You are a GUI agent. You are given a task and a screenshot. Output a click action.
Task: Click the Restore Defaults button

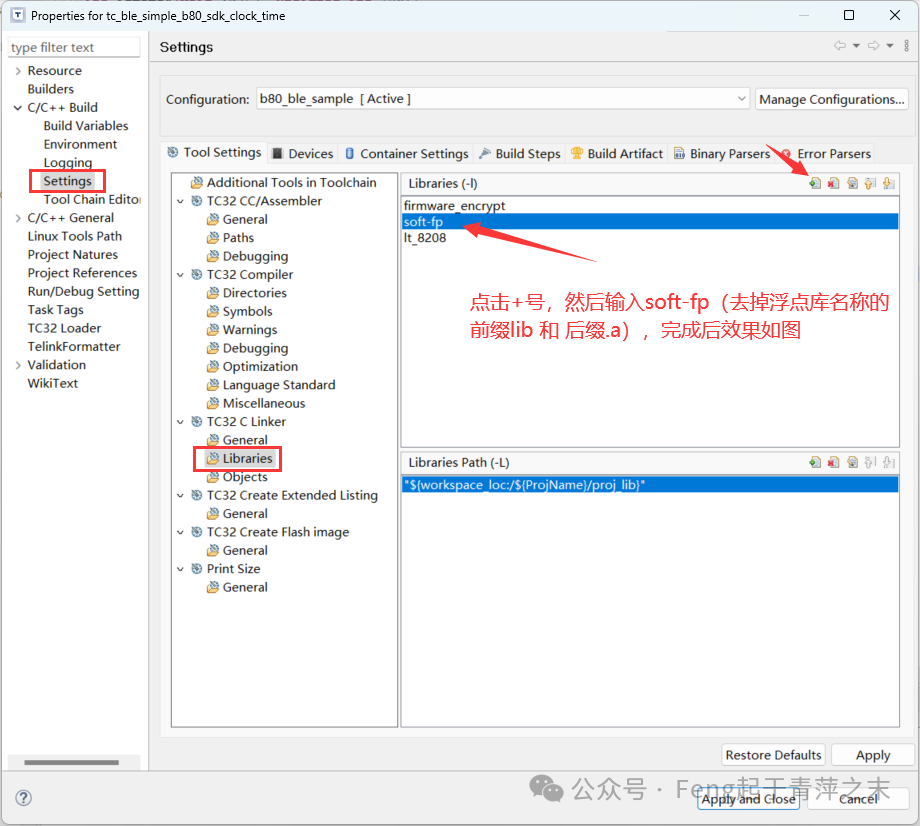pos(773,755)
